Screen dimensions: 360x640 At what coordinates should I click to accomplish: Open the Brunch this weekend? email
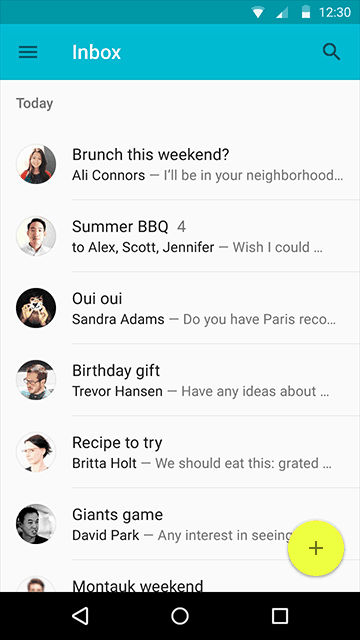(x=180, y=164)
